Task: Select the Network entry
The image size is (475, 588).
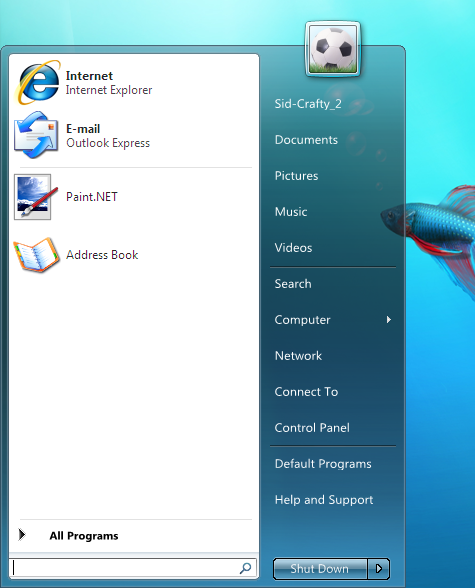Action: pyautogui.click(x=298, y=356)
